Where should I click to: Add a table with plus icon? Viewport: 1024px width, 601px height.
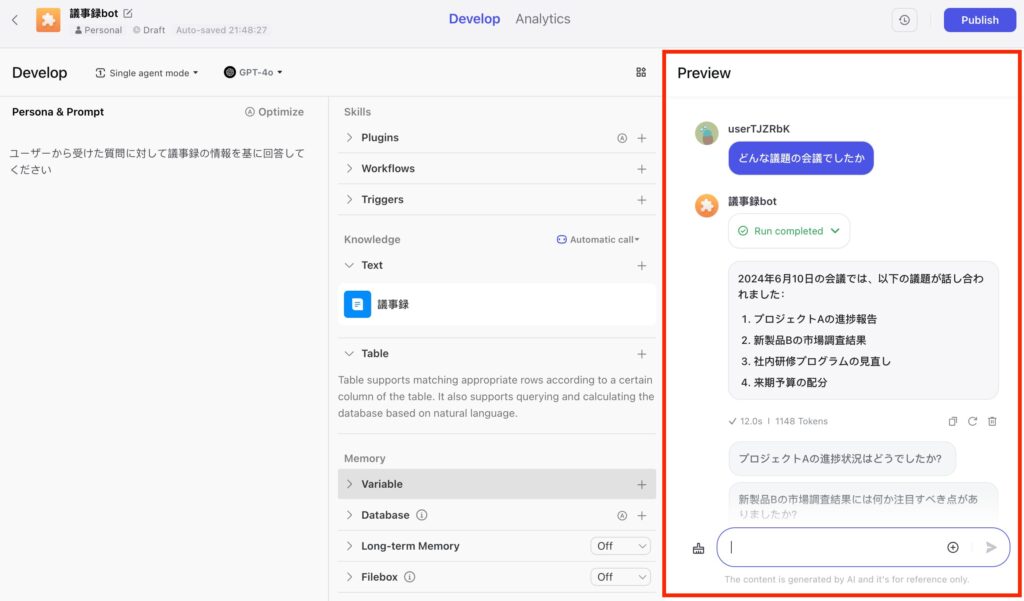point(642,353)
